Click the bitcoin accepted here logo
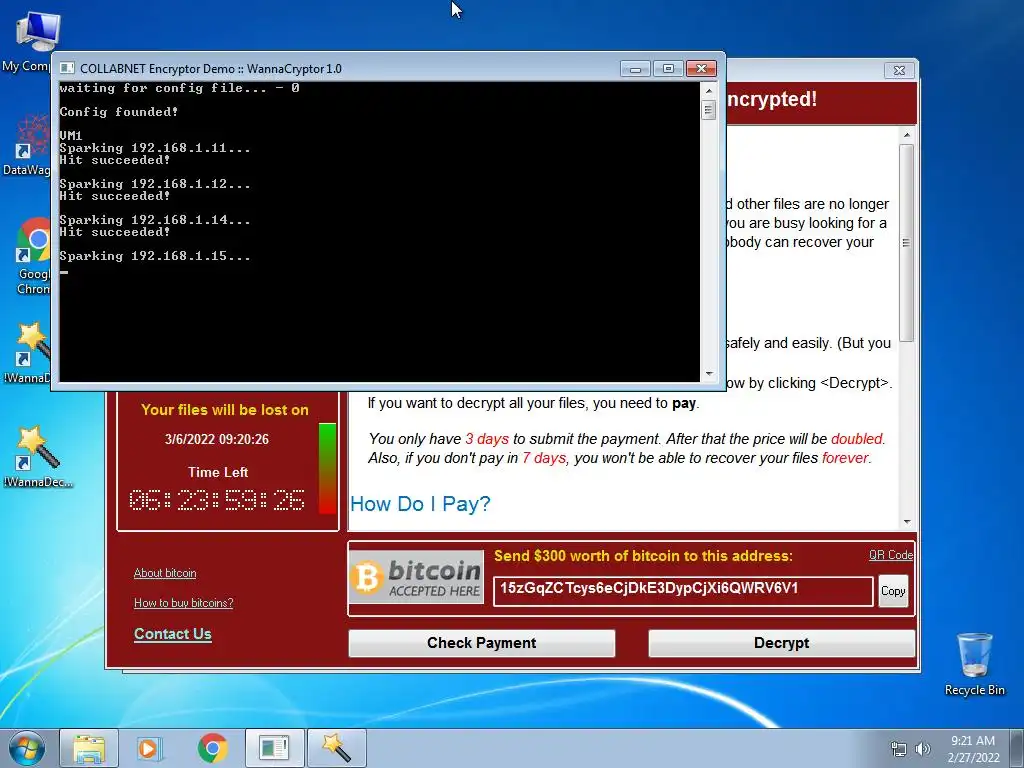 point(417,577)
